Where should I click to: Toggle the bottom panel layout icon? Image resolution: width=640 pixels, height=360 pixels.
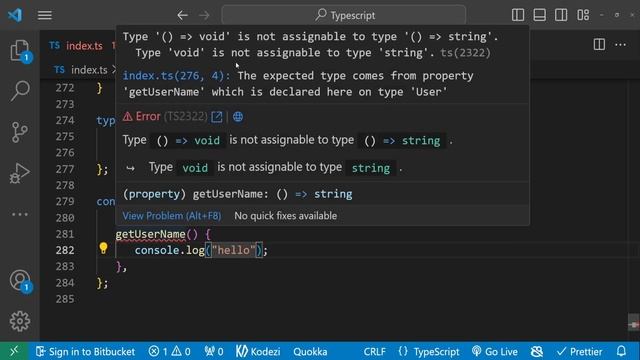(x=539, y=15)
